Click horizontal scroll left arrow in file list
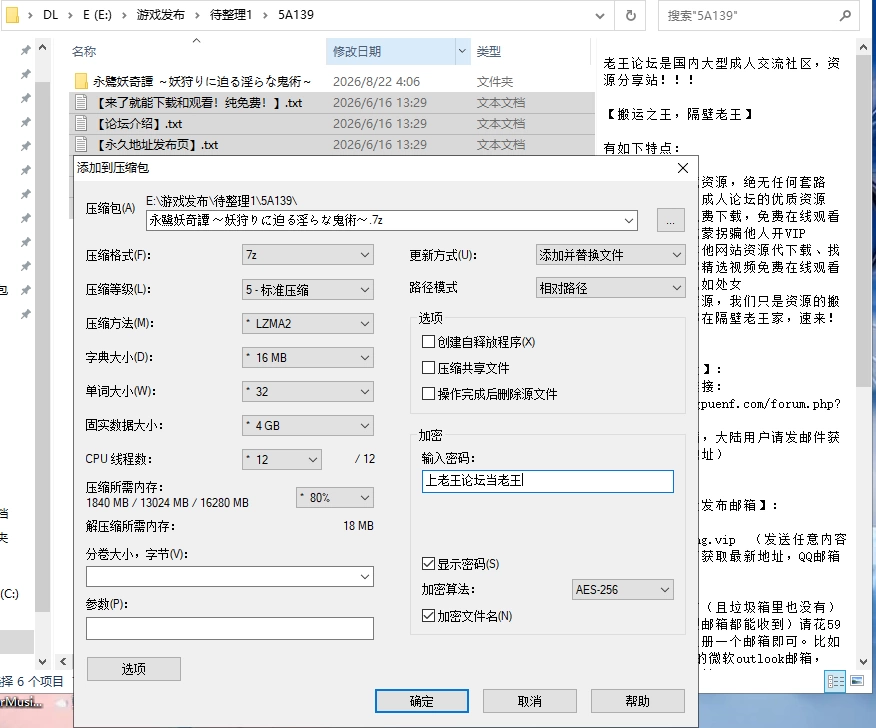Screen dimensions: 876x728 click(63, 662)
